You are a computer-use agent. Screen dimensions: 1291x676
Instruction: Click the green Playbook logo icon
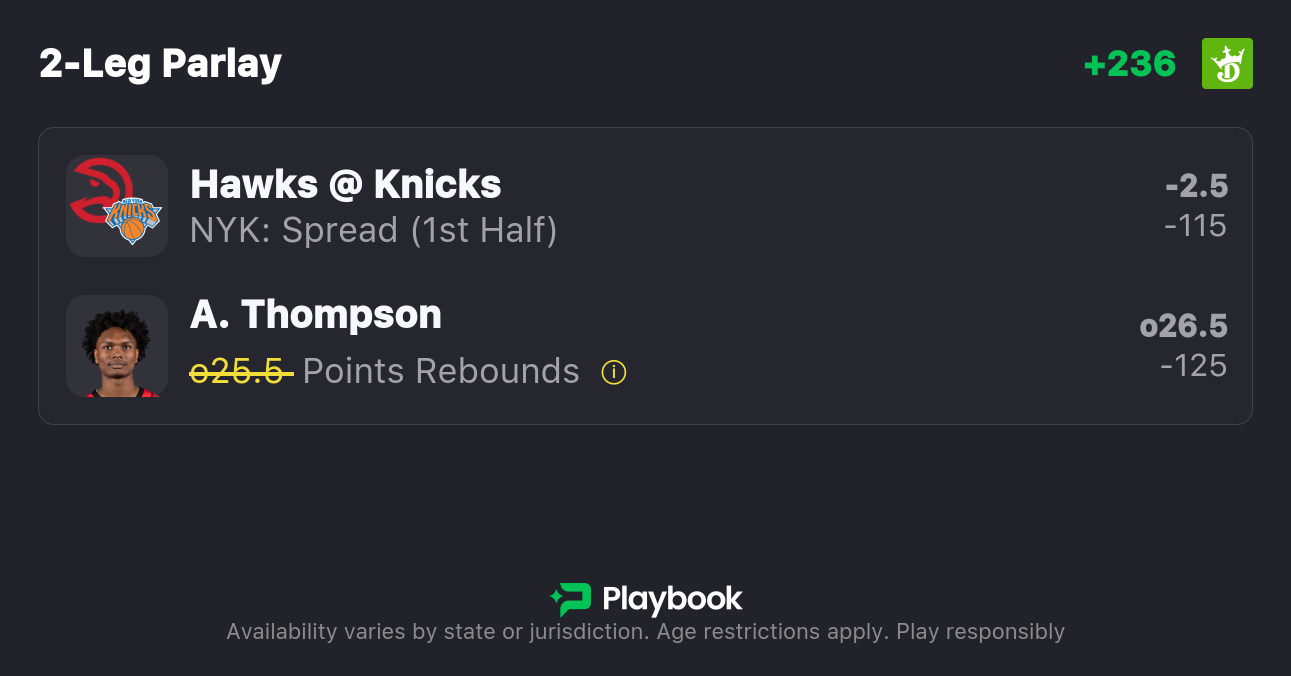click(570, 599)
